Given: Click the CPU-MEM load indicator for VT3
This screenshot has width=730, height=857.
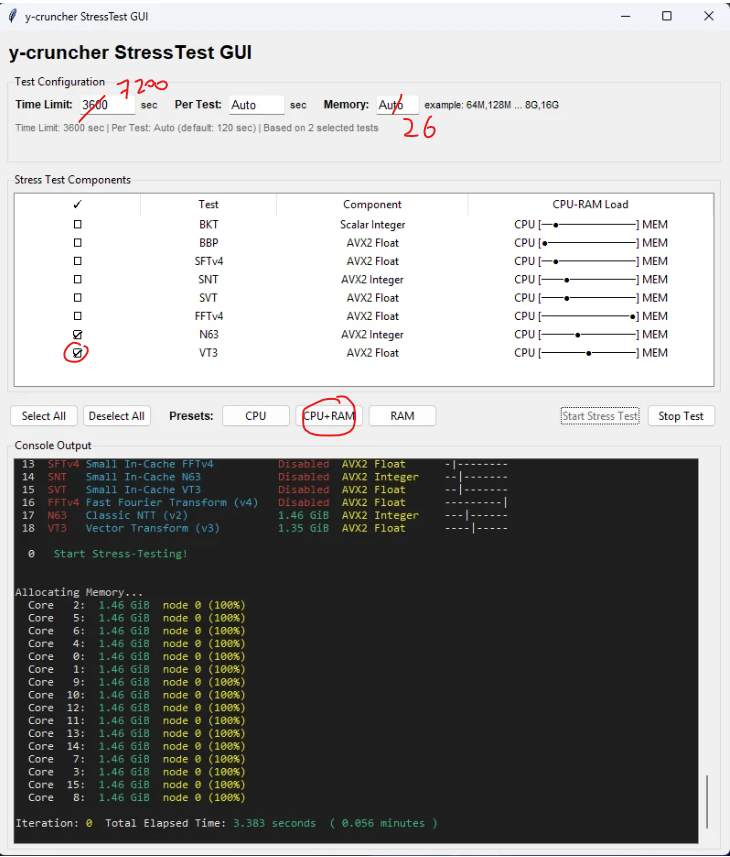Looking at the screenshot, I should pyautogui.click(x=590, y=353).
